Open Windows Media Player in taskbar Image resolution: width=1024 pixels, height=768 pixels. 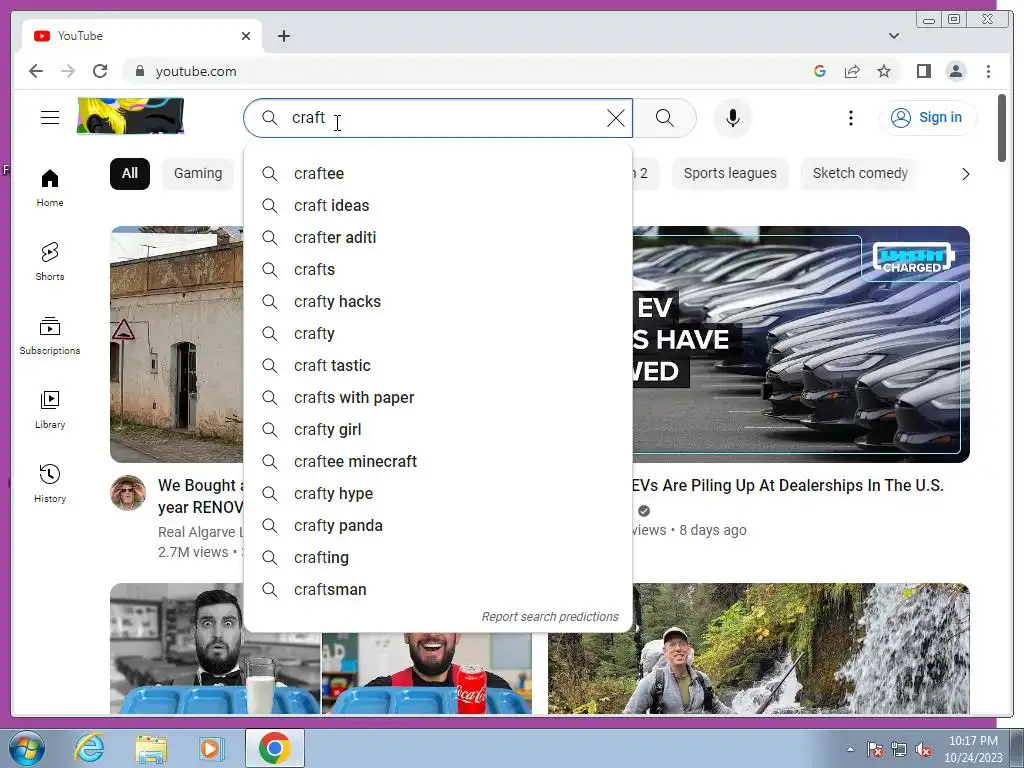[211, 748]
